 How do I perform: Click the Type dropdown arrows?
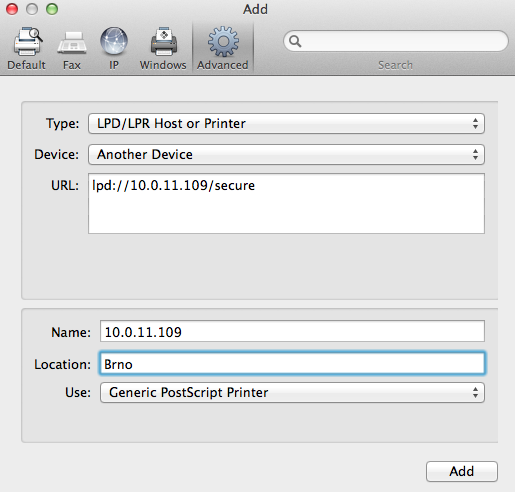pyautogui.click(x=475, y=124)
